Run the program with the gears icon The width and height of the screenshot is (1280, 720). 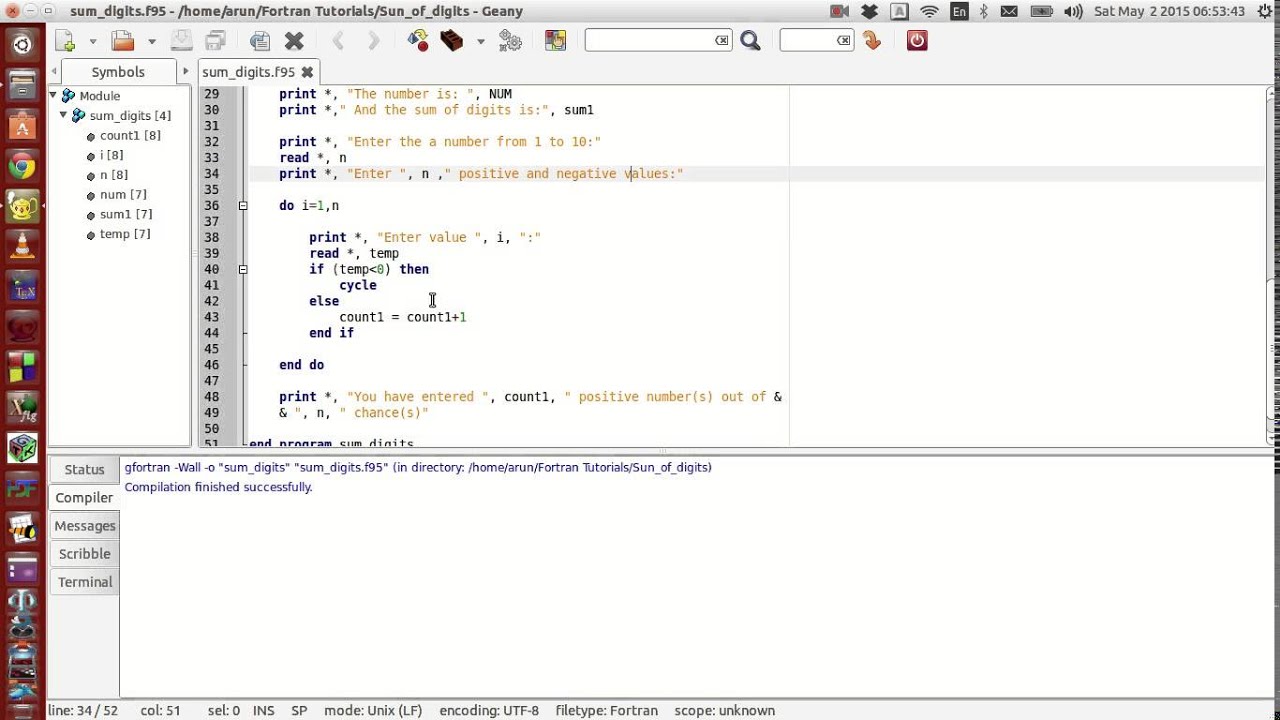pos(510,41)
